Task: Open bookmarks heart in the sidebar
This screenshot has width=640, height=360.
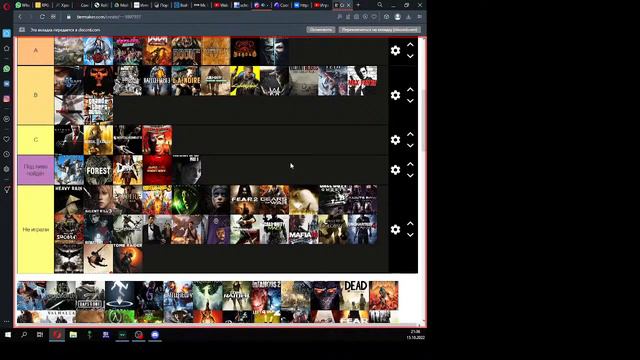Action: 7,139
